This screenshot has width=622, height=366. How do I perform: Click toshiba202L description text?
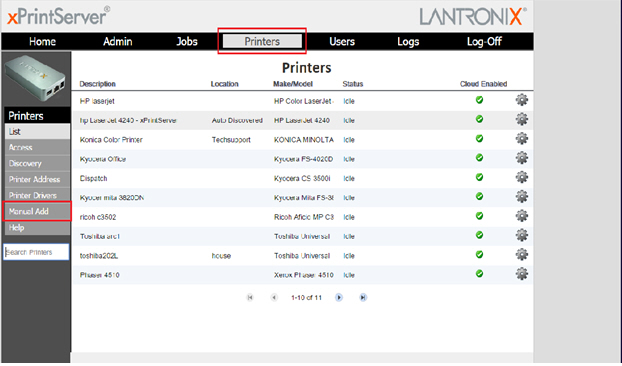[99, 256]
